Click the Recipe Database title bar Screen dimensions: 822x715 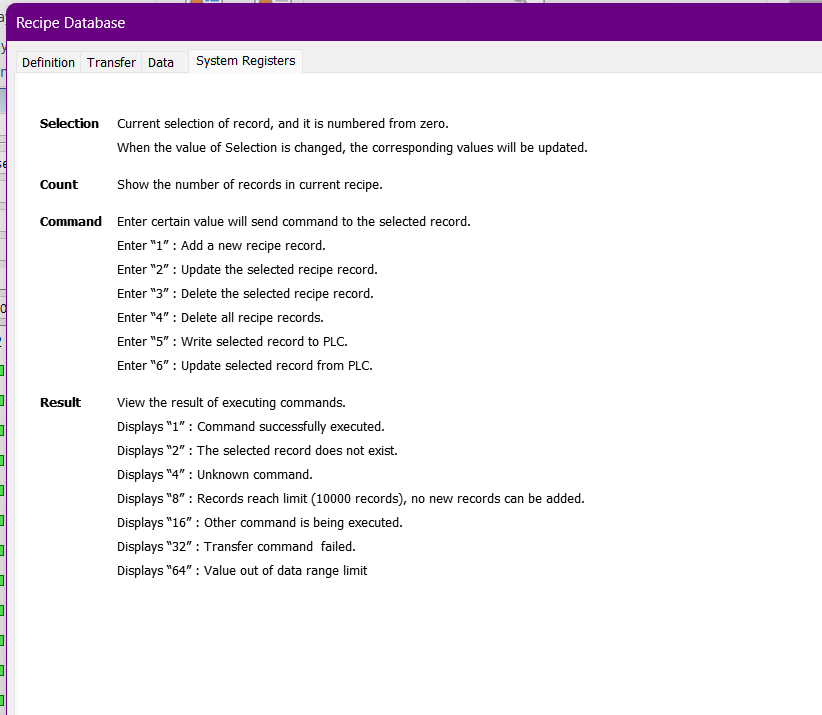click(400, 22)
